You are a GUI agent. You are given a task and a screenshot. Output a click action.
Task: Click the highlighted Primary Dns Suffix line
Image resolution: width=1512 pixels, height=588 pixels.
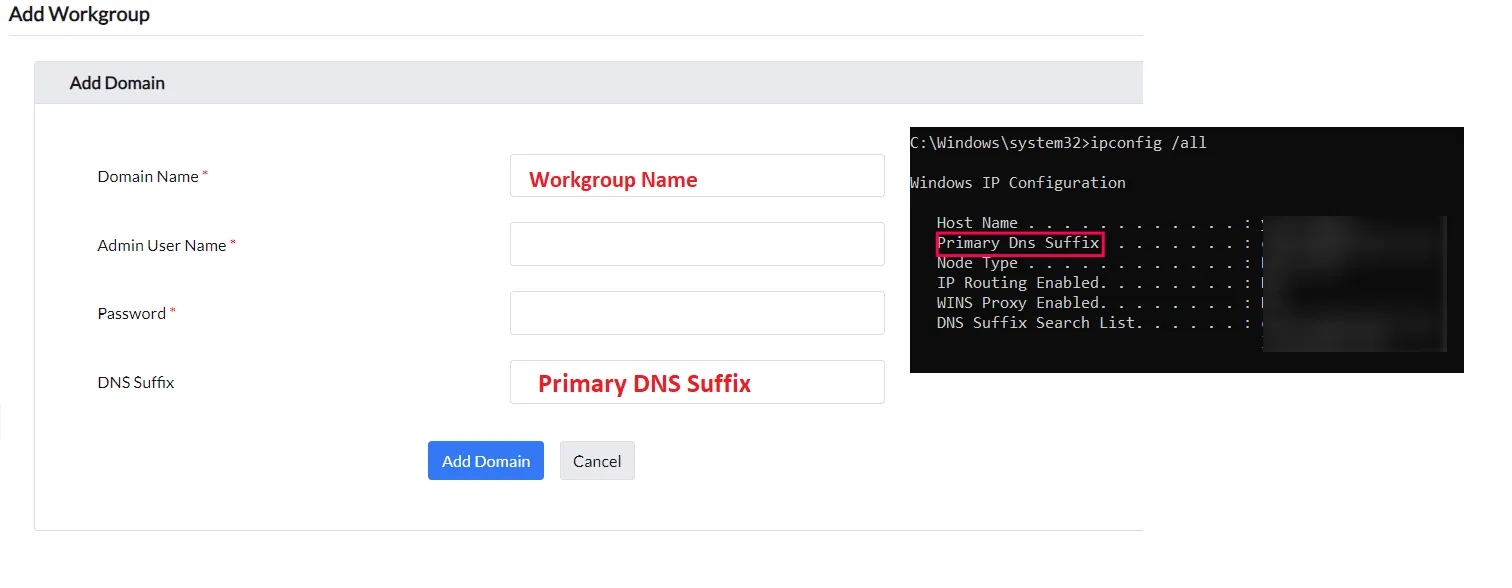(1019, 242)
